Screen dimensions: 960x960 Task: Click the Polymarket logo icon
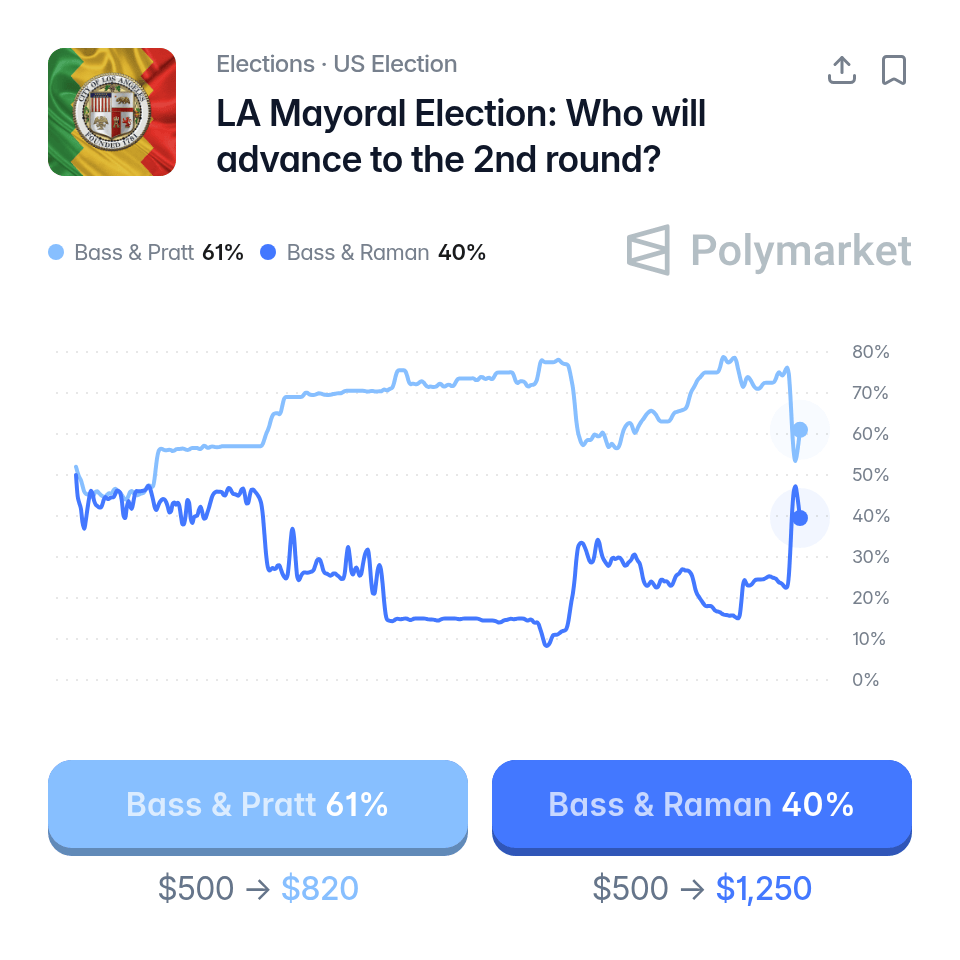click(x=648, y=250)
